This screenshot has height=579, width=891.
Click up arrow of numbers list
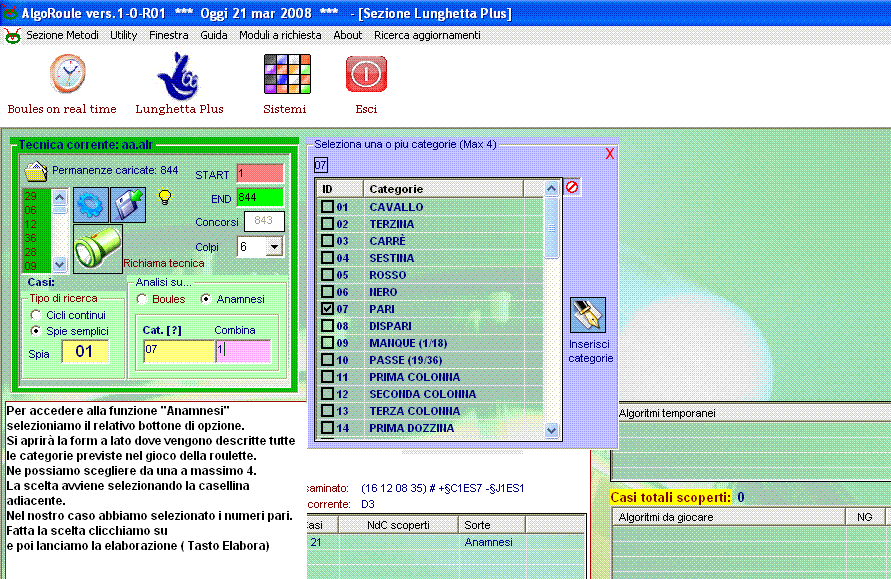[x=60, y=197]
